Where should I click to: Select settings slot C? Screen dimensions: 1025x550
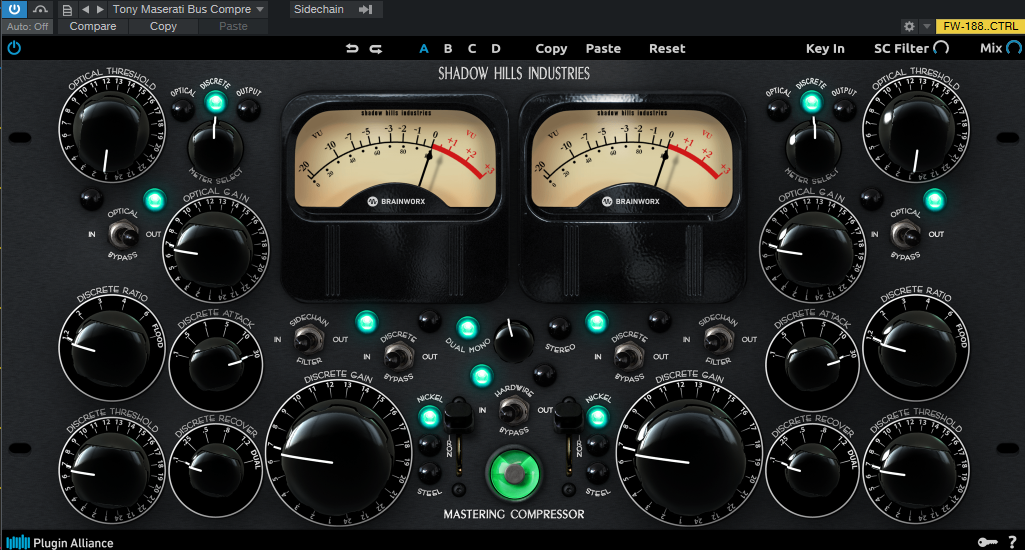tap(472, 48)
